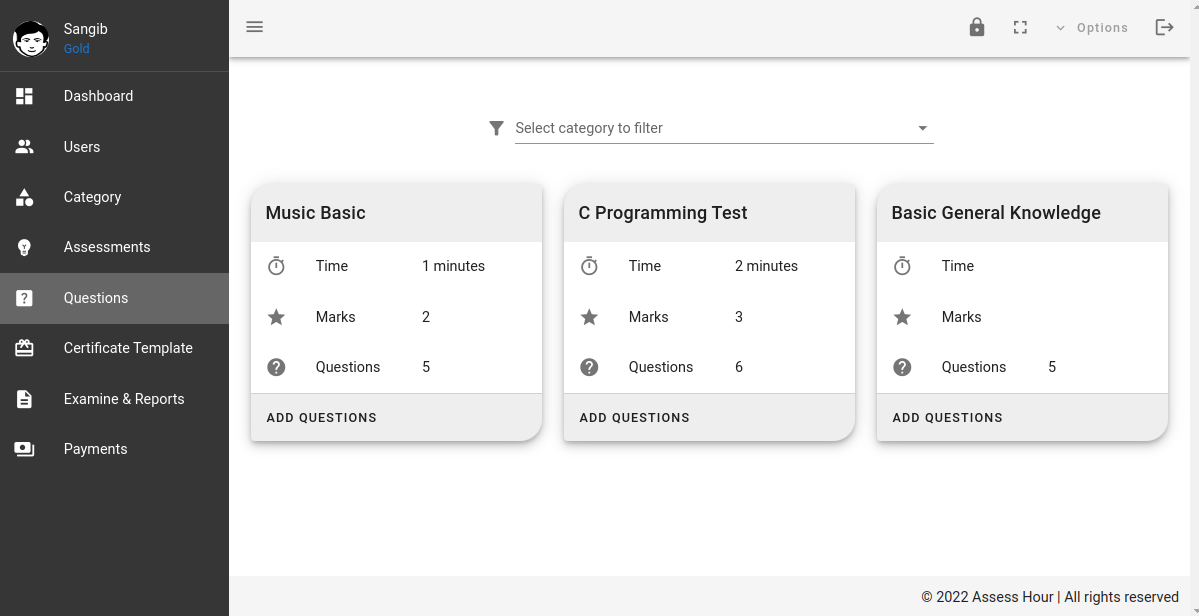
Task: Click Sangib's profile avatar
Action: tap(31, 38)
